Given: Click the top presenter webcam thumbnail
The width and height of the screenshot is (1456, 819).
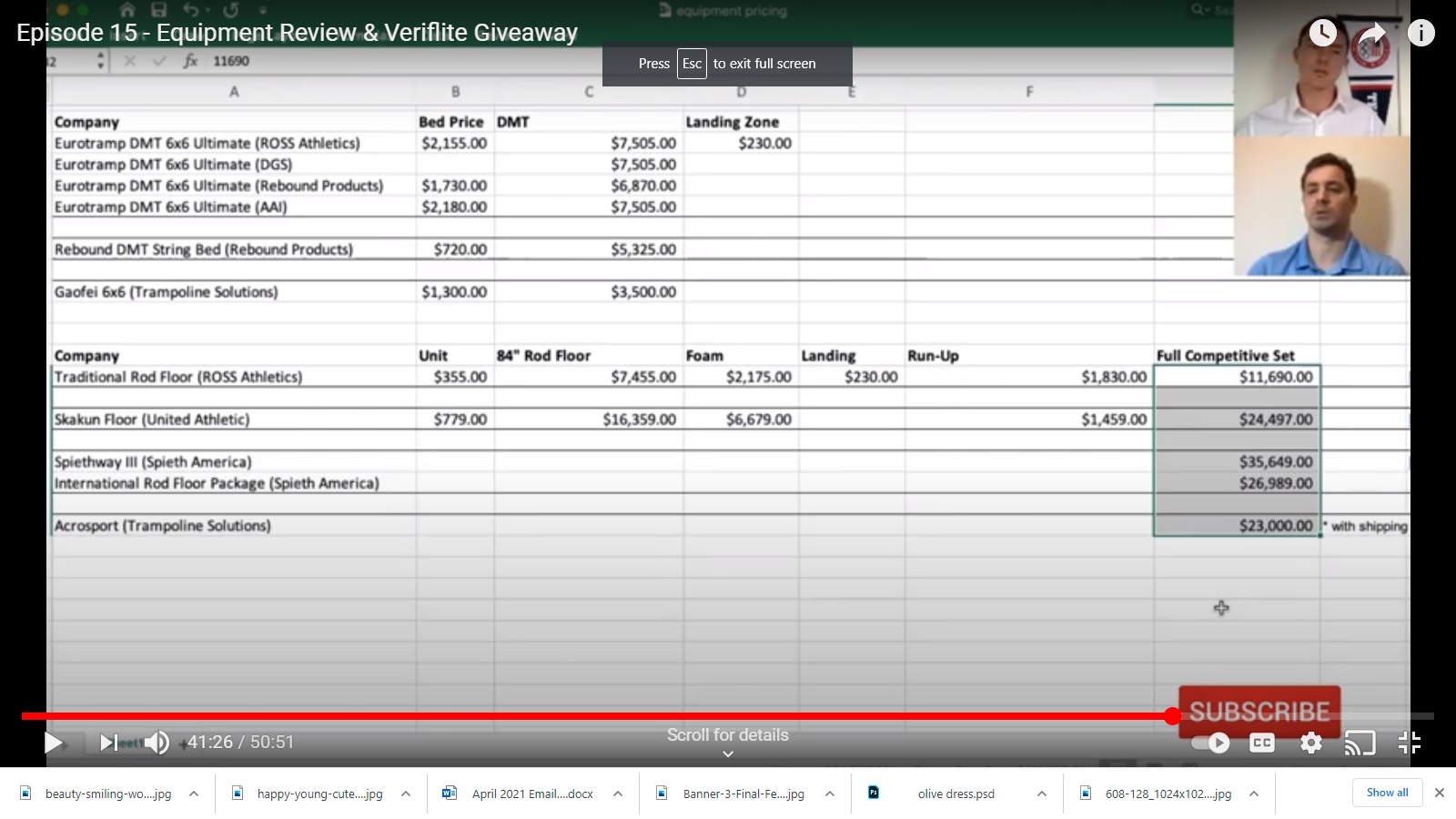Looking at the screenshot, I should click(x=1321, y=68).
